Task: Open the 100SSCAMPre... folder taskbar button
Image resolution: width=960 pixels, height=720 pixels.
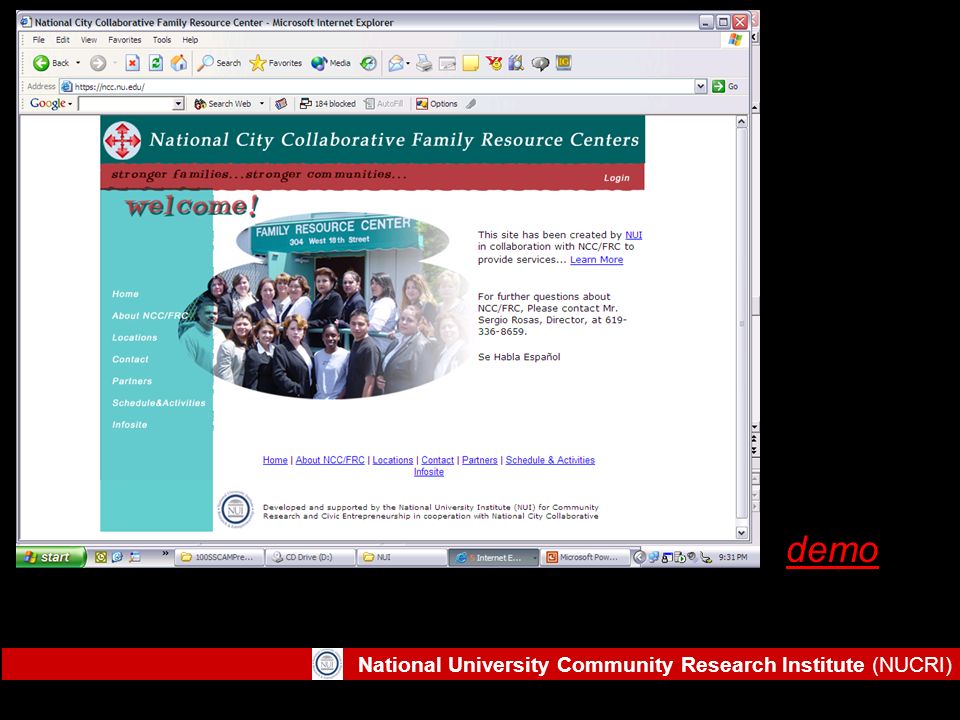Action: (x=220, y=557)
